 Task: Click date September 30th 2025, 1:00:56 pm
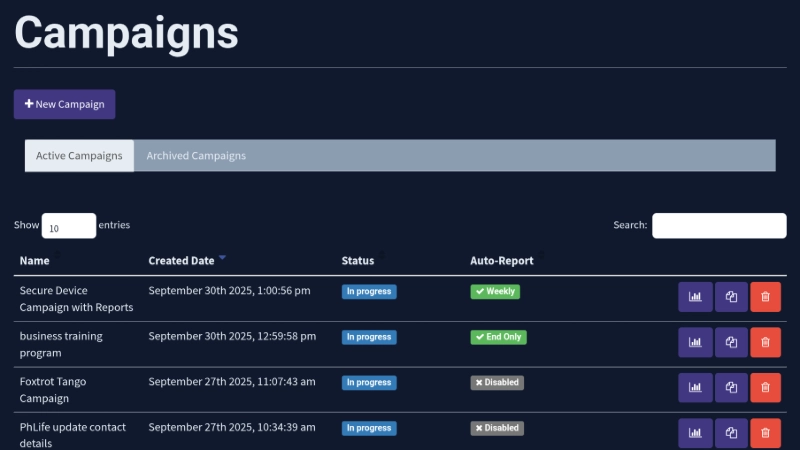[229, 290]
